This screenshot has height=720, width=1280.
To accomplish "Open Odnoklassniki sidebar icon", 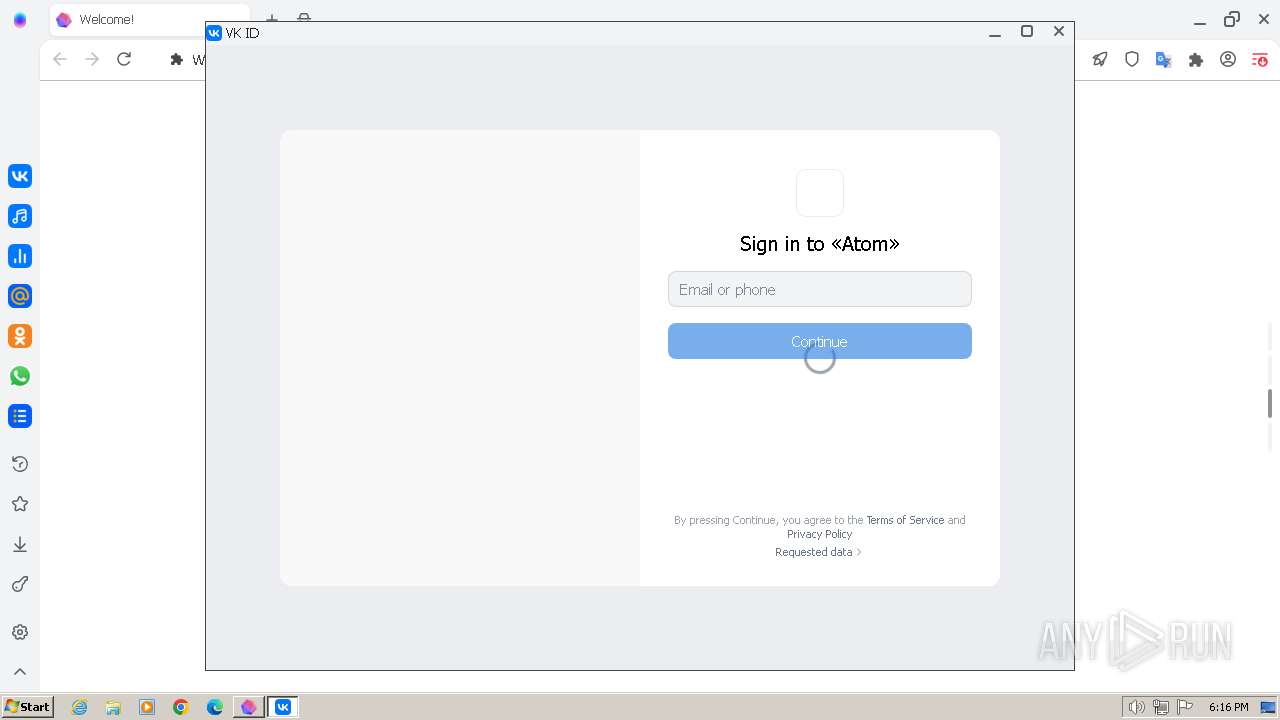I will [x=20, y=336].
